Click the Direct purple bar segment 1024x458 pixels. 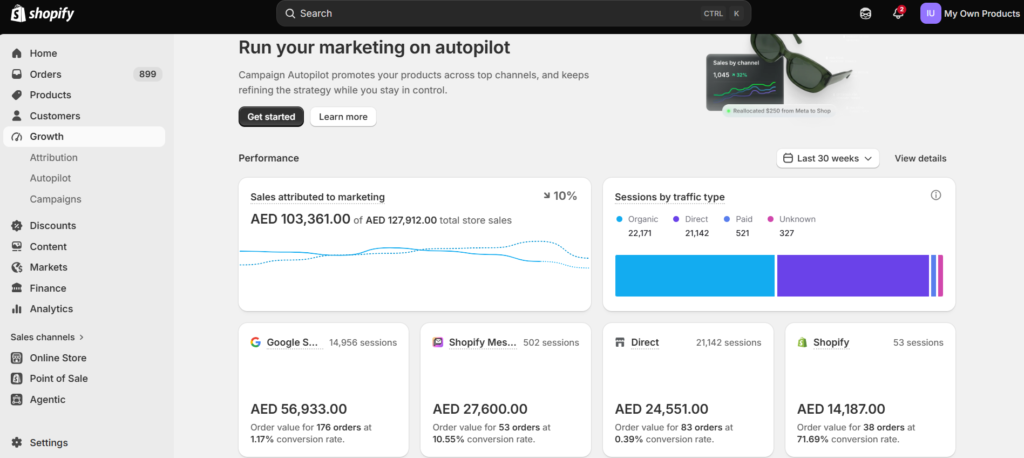[853, 276]
